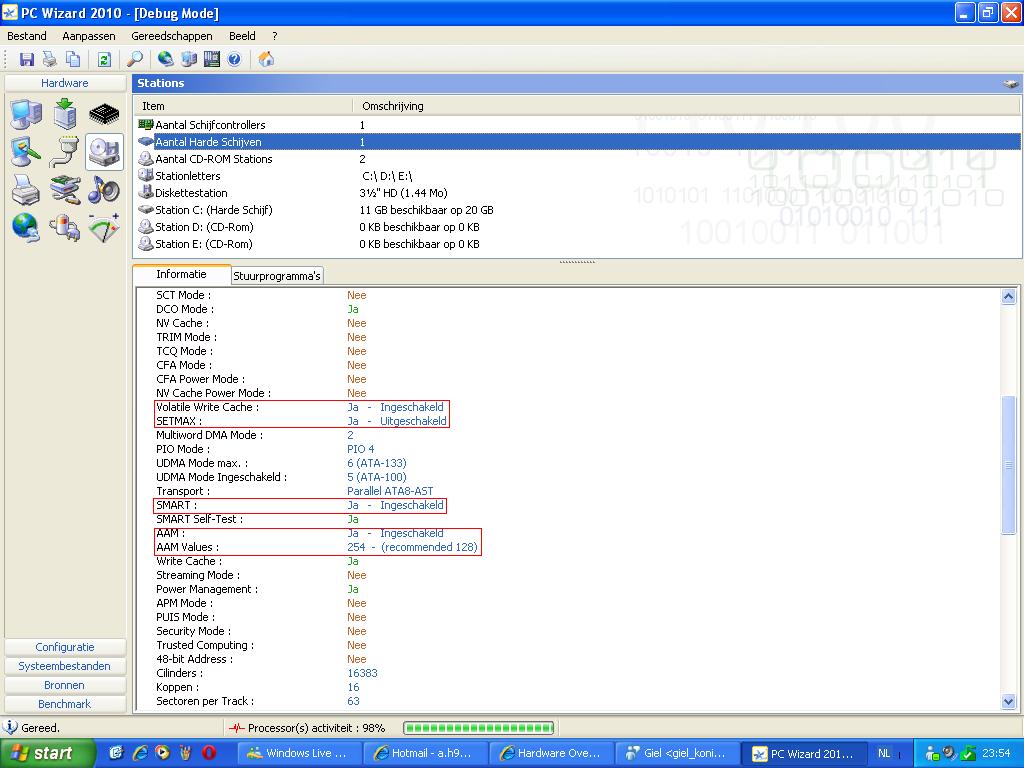Select the Aantal Schijfcontrollers row
This screenshot has width=1024, height=768.
pos(577,125)
